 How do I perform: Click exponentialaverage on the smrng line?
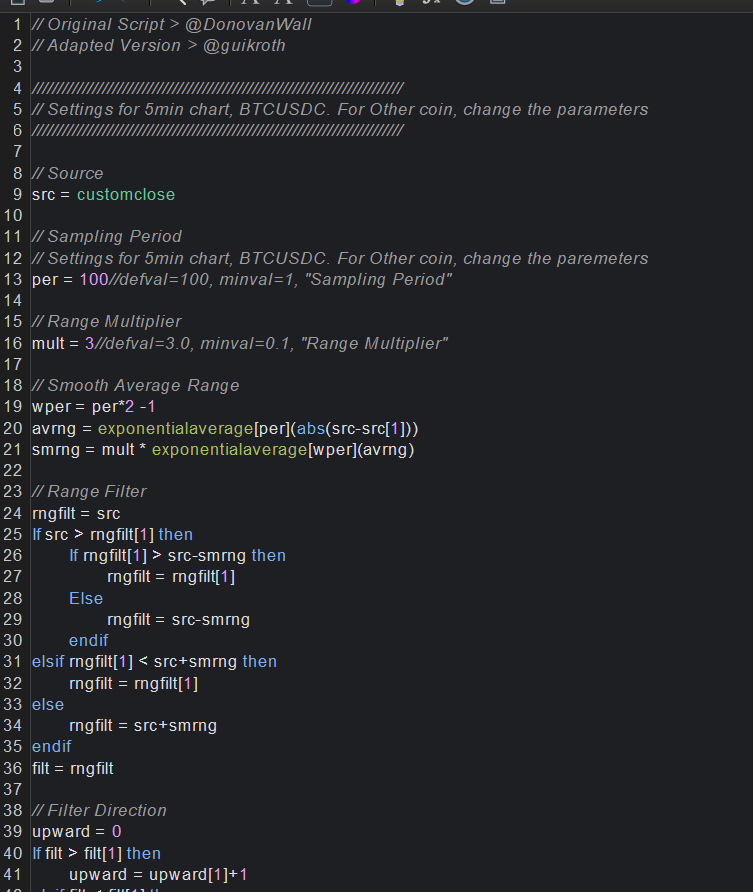pos(224,449)
